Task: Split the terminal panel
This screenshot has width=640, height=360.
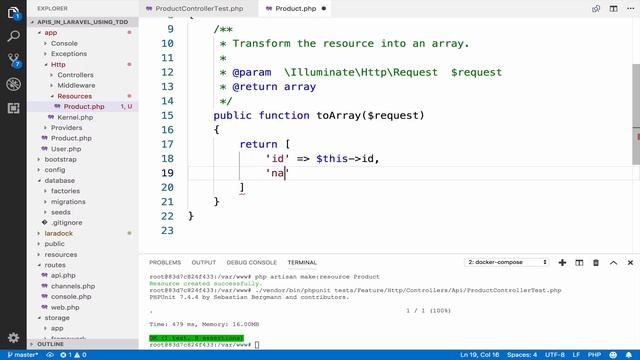Action: click(x=579, y=262)
